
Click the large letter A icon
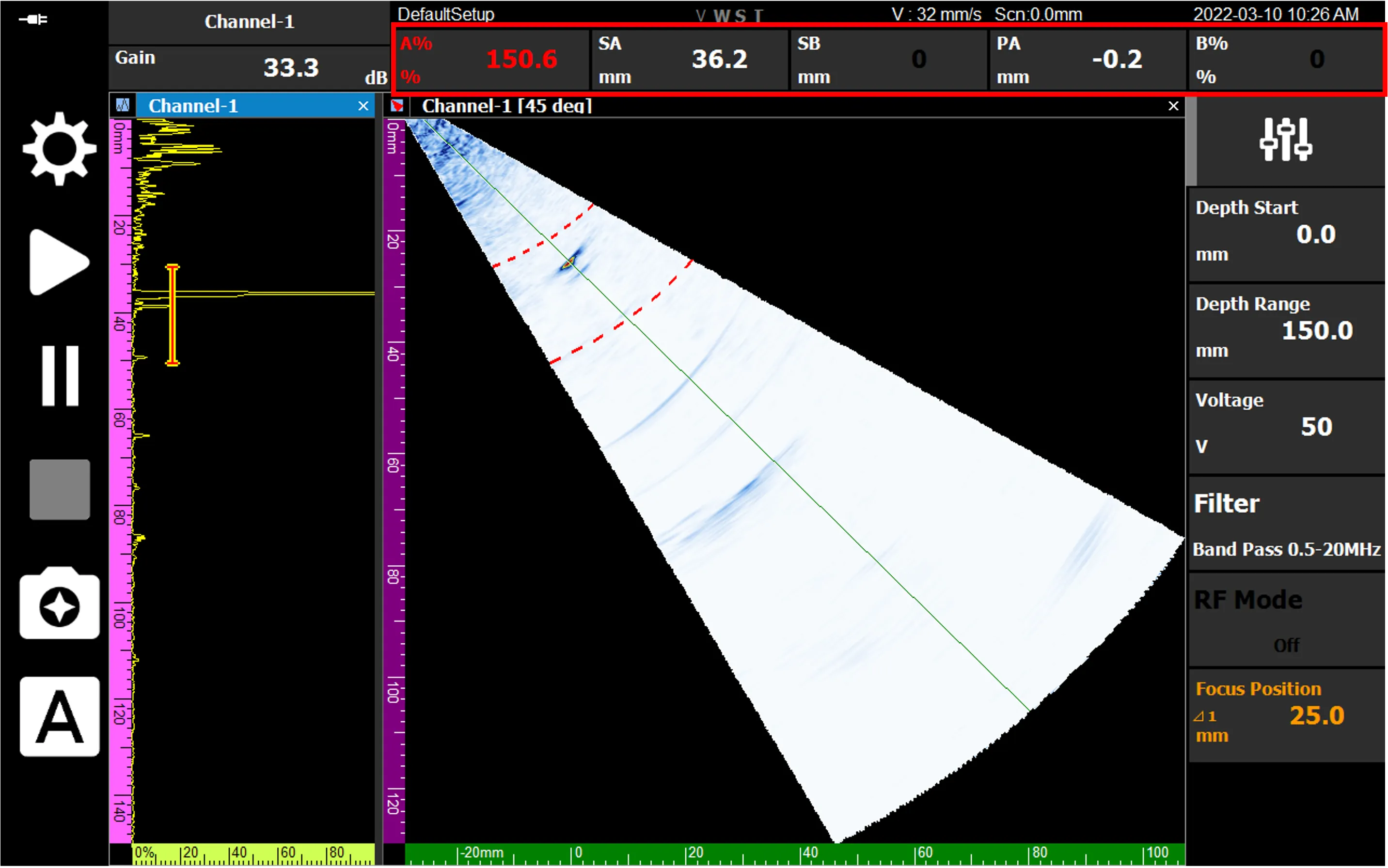pos(59,716)
